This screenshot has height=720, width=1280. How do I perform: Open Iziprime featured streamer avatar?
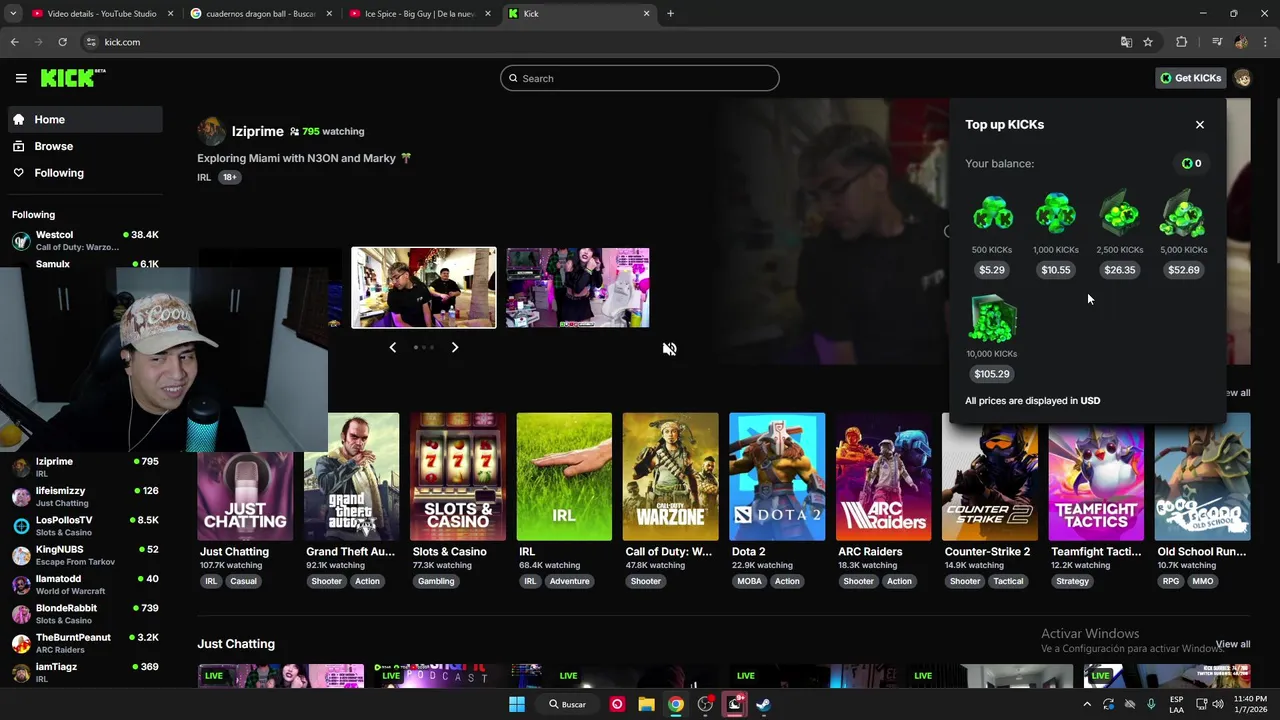(211, 131)
